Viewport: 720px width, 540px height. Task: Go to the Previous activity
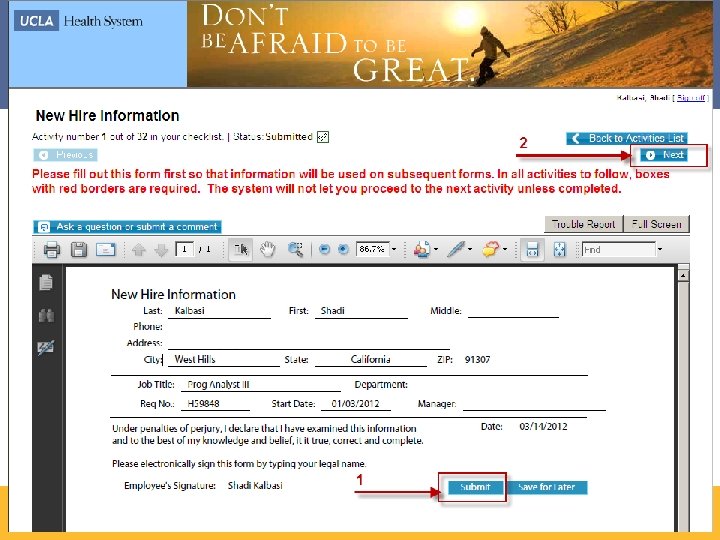[65, 155]
